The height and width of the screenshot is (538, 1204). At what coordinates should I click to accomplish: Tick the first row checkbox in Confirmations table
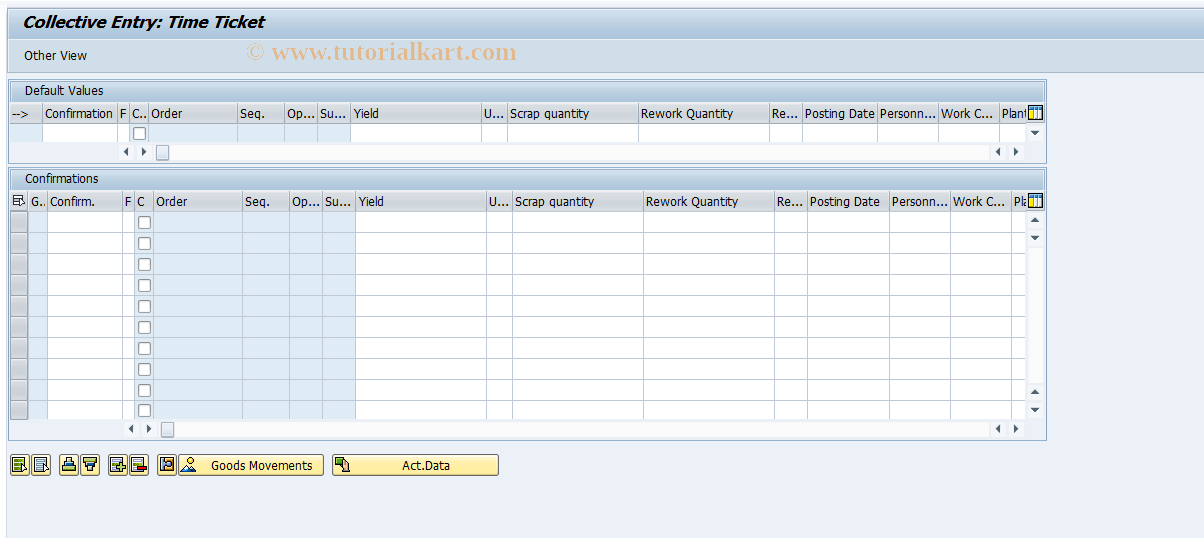click(x=145, y=222)
